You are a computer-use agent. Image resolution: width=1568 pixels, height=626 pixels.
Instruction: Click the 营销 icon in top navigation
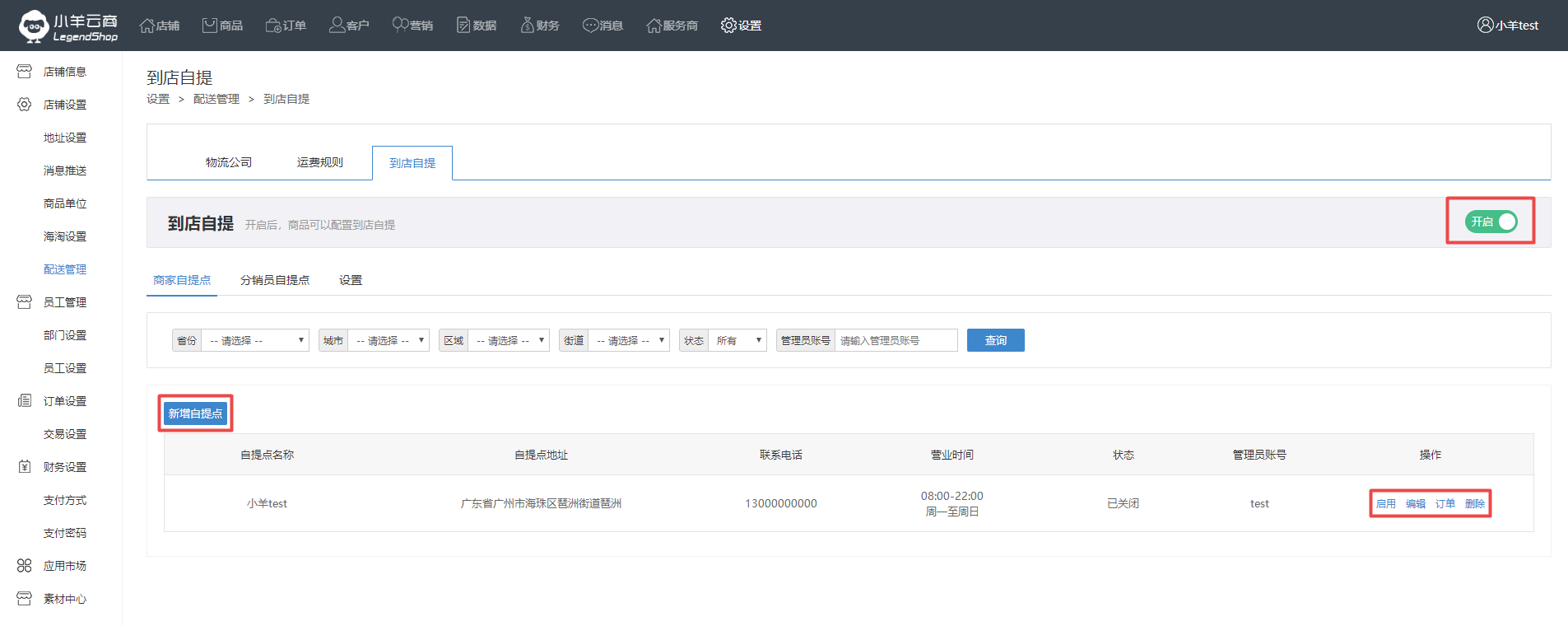pos(400,25)
